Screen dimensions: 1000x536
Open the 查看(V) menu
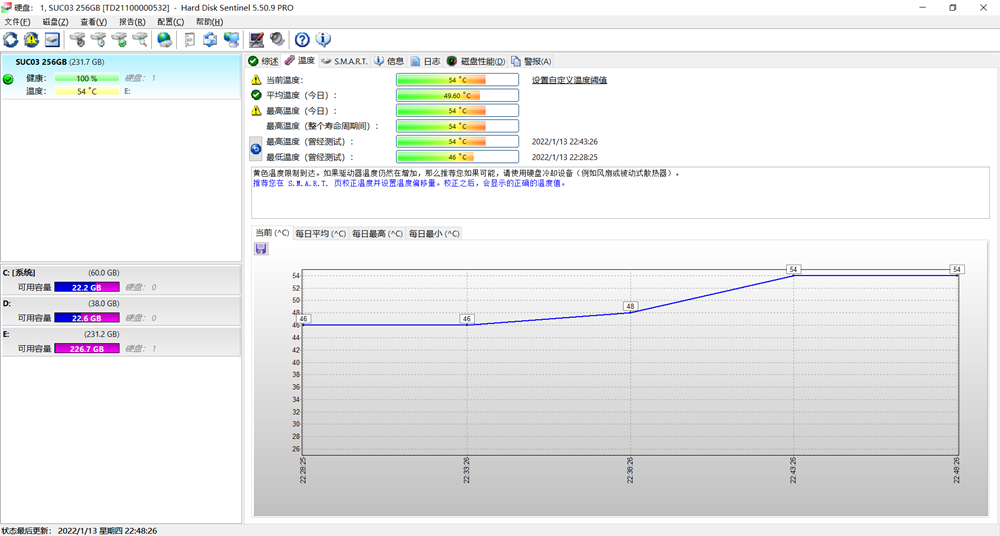(94, 22)
